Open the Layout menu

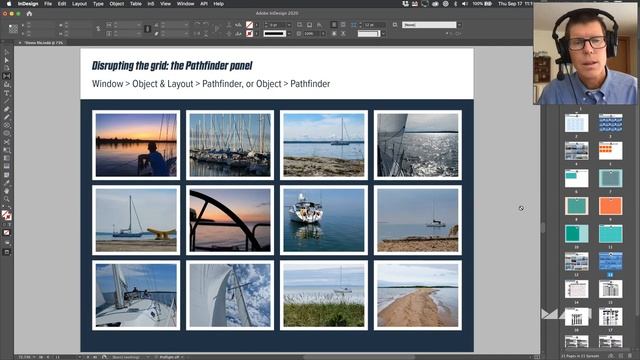click(x=79, y=4)
